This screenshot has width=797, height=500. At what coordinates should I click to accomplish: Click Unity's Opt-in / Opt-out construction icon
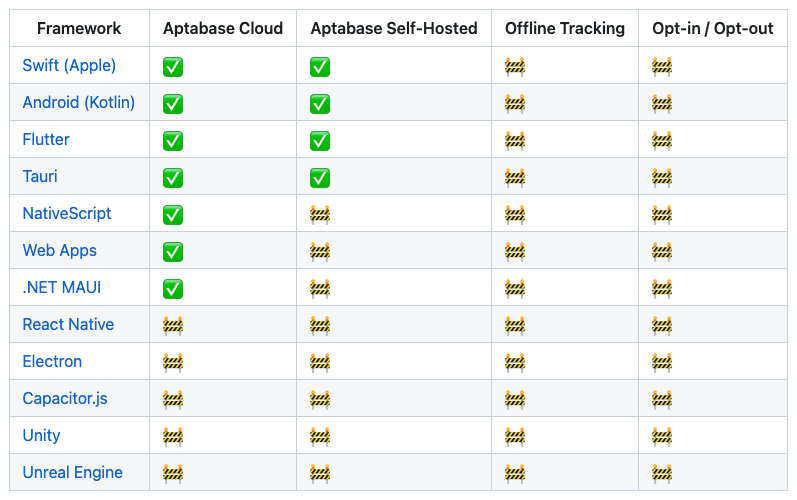click(x=662, y=437)
